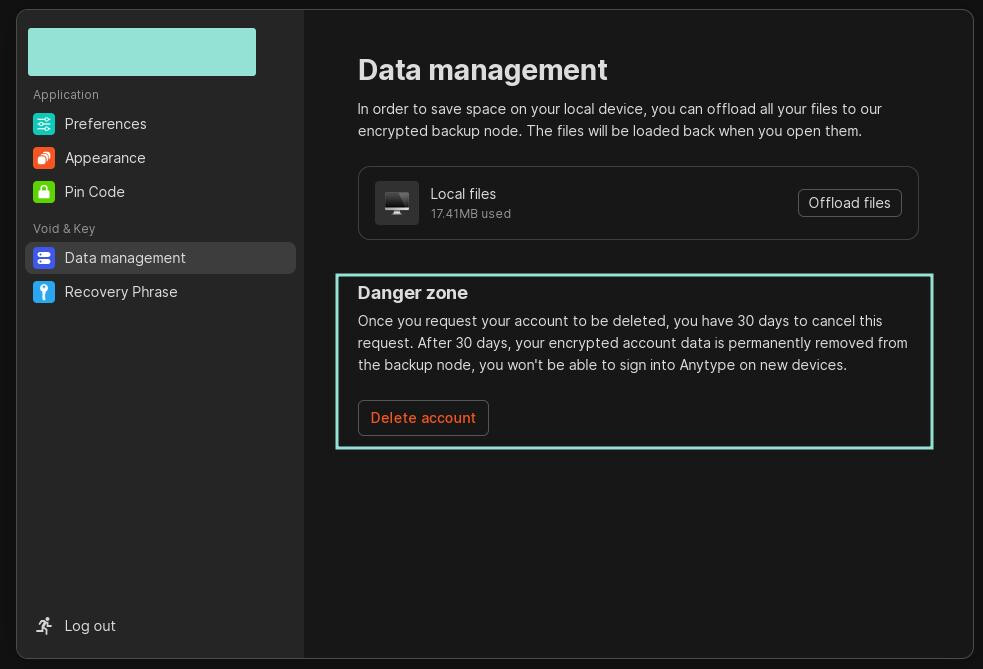The height and width of the screenshot is (669, 983).
Task: Open the Preferences section
Action: 105,124
